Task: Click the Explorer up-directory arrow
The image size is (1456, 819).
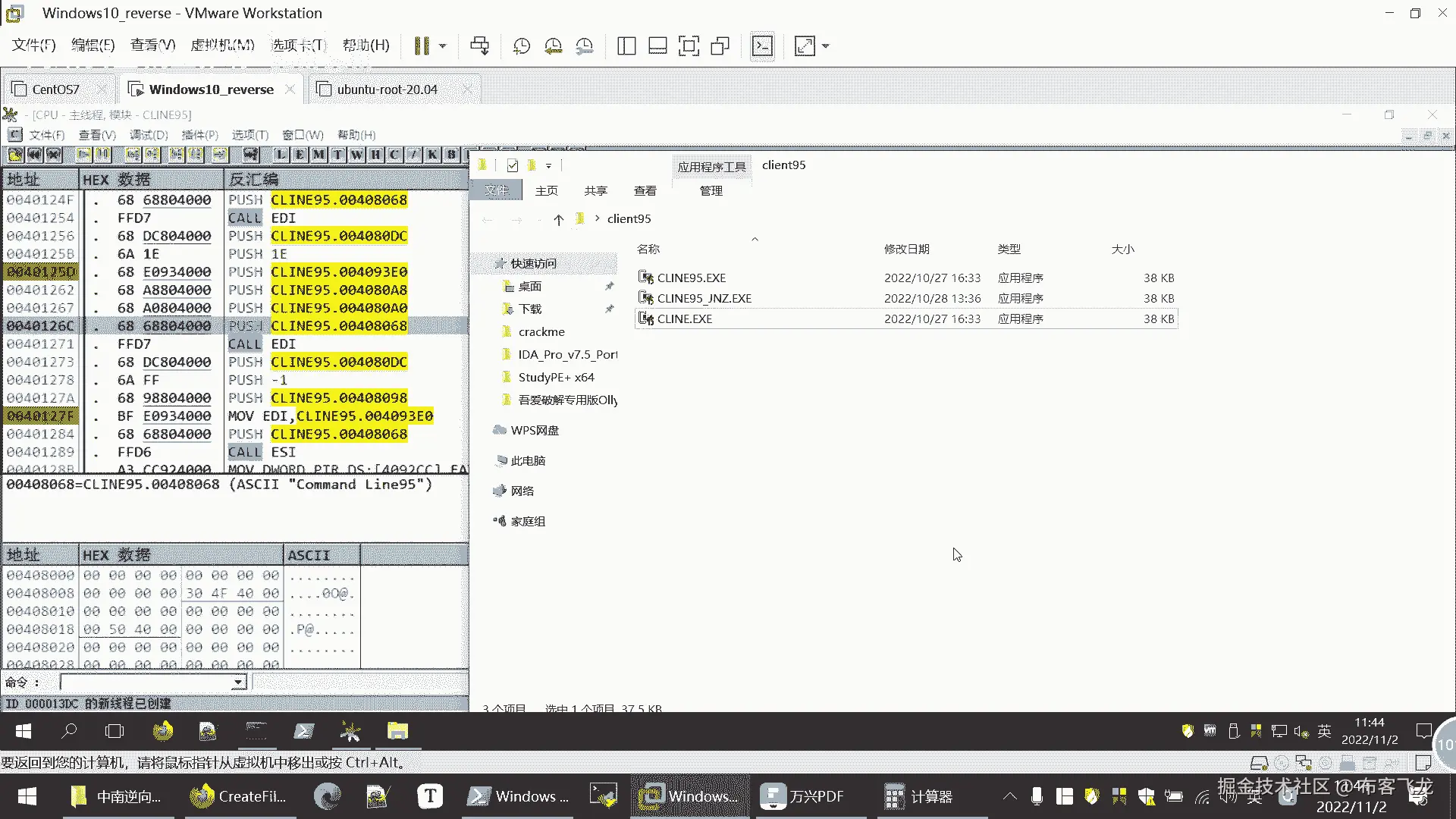Action: click(x=559, y=220)
